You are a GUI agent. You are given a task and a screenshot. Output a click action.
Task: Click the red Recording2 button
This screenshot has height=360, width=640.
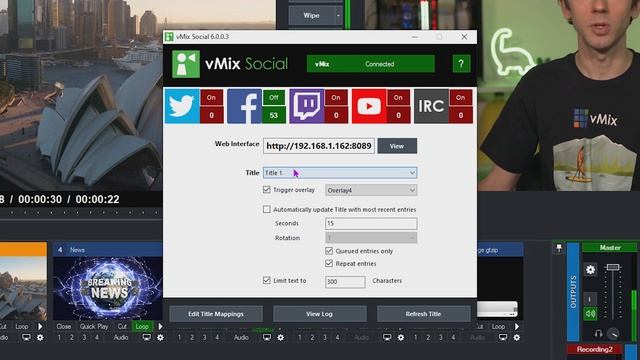tap(595, 349)
